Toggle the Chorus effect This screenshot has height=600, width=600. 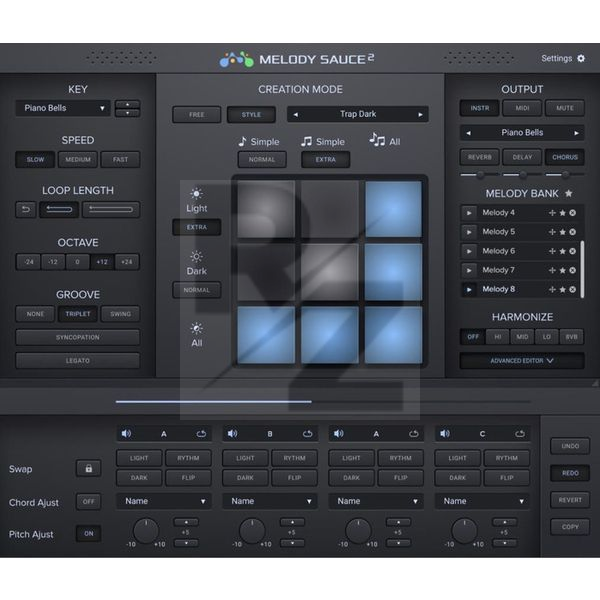565,157
